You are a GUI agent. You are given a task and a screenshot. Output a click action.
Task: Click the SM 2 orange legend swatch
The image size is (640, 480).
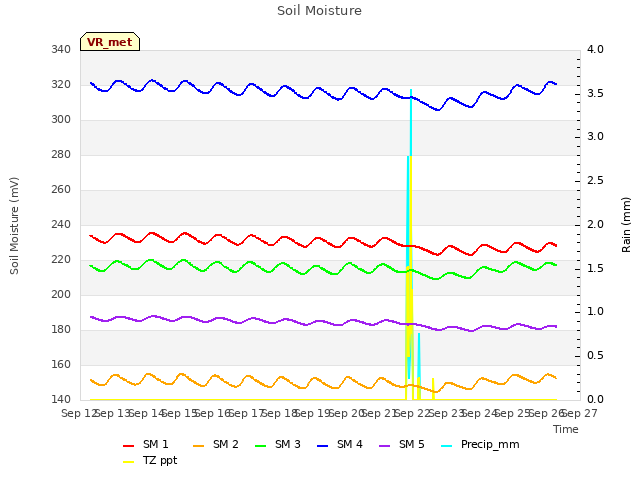point(198,446)
